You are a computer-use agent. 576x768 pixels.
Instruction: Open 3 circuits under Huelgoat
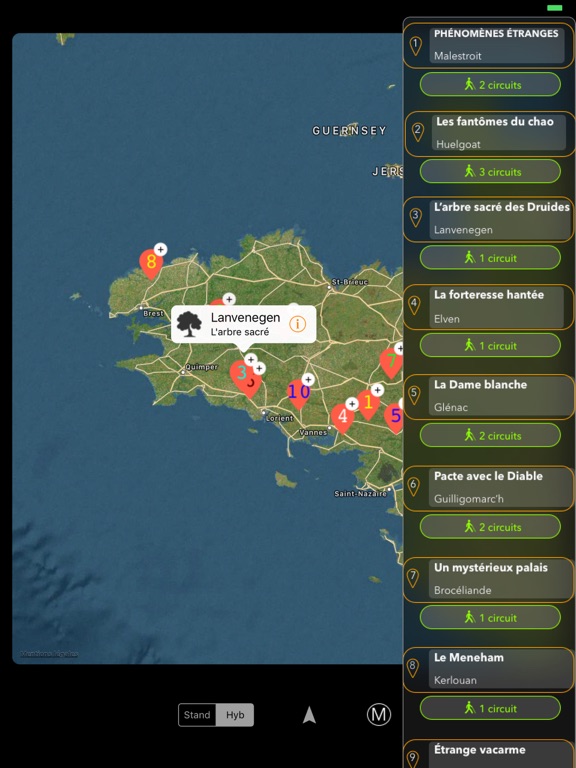(x=490, y=171)
